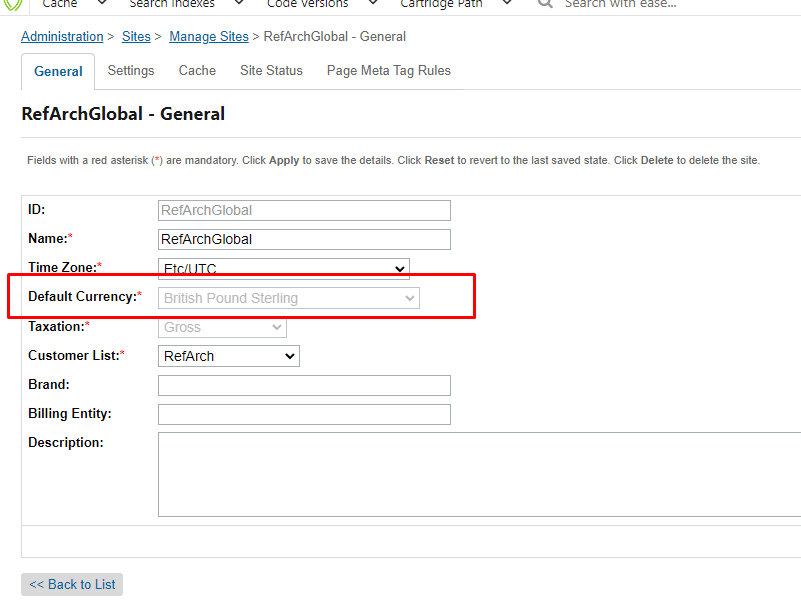The image size is (801, 600).
Task: Follow the Administration breadcrumb link
Action: 62,37
